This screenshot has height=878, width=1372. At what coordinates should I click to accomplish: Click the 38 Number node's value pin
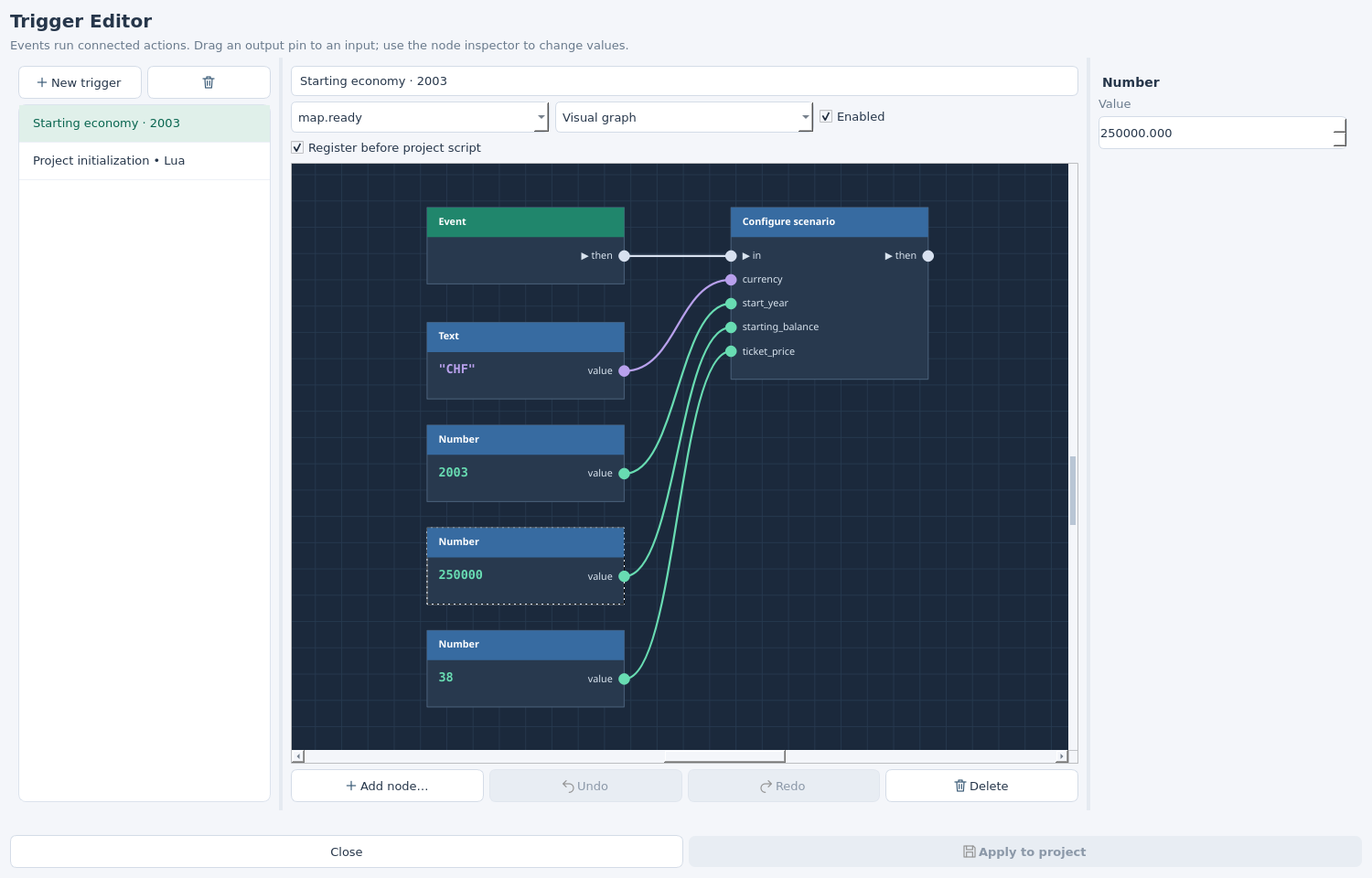pyautogui.click(x=624, y=679)
